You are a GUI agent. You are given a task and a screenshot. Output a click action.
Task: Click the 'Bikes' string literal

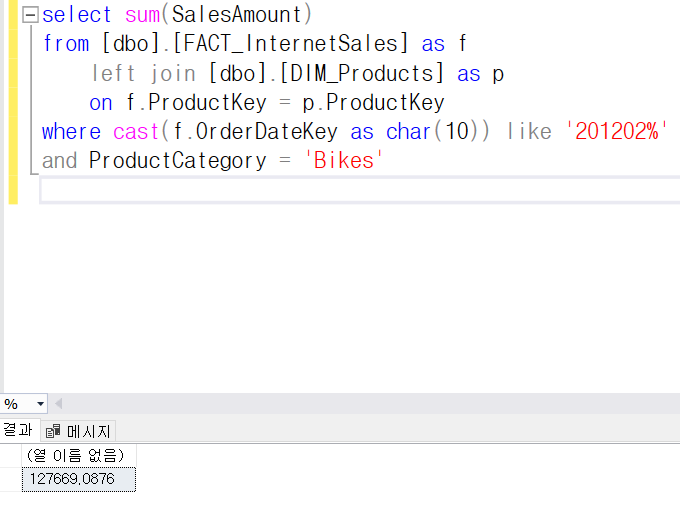pyautogui.click(x=343, y=160)
